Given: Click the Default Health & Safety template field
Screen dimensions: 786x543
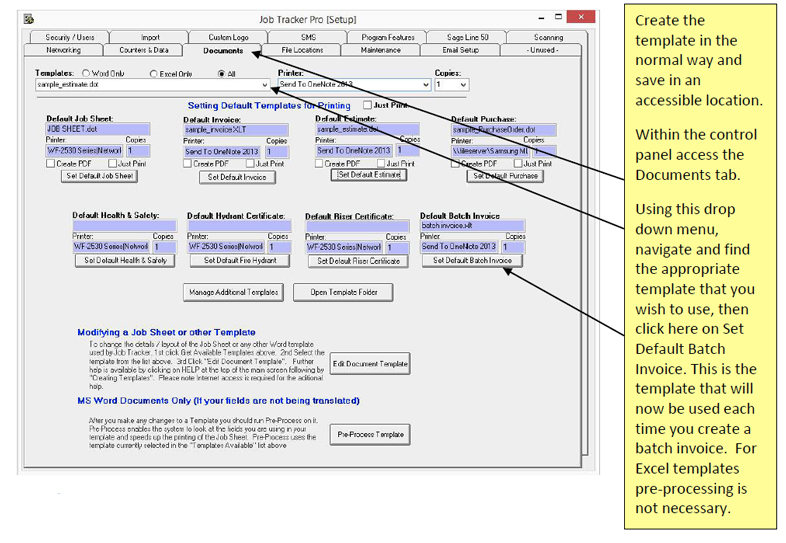Looking at the screenshot, I should coord(124,226).
